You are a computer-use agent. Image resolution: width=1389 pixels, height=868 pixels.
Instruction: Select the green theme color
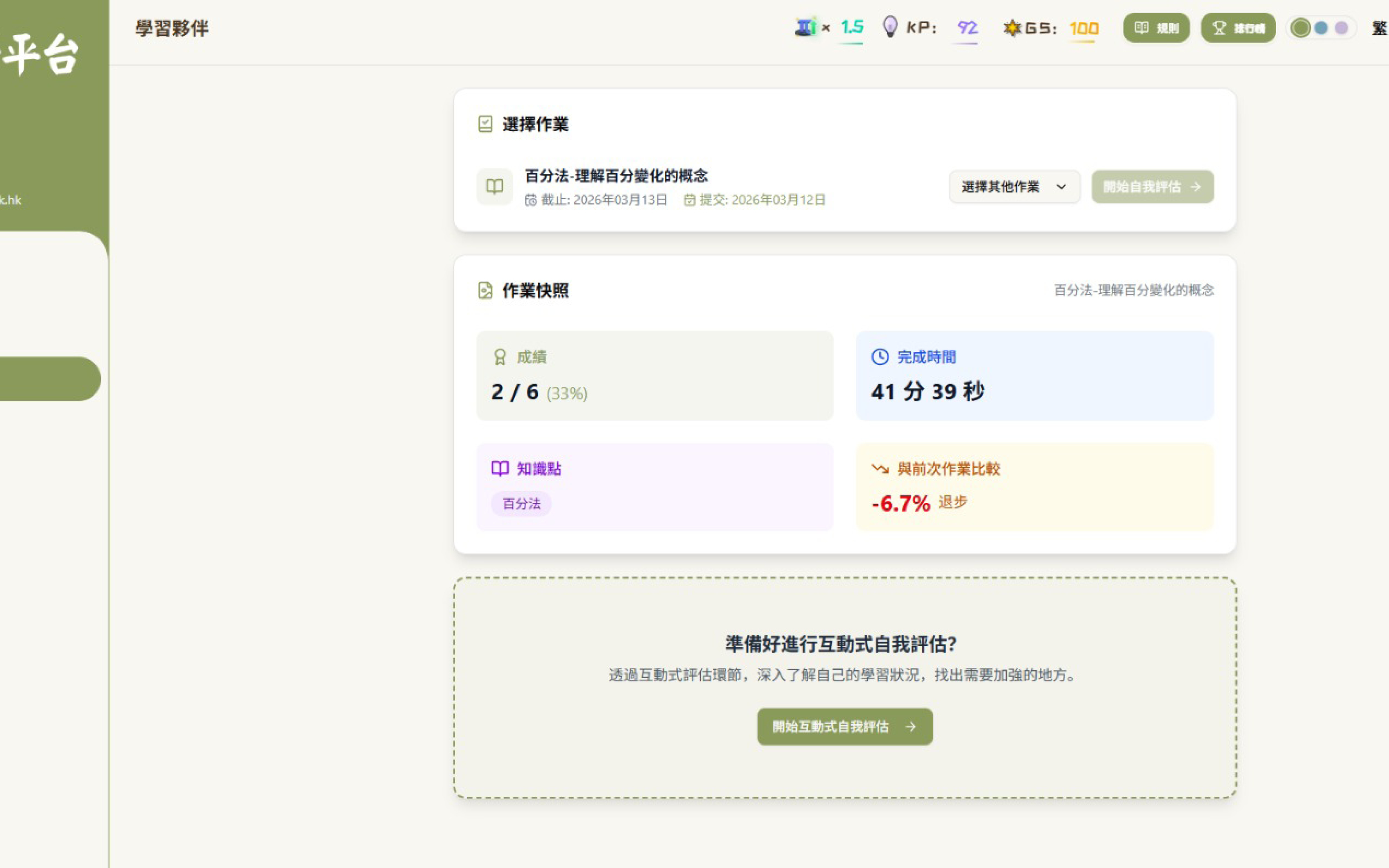click(x=1301, y=28)
